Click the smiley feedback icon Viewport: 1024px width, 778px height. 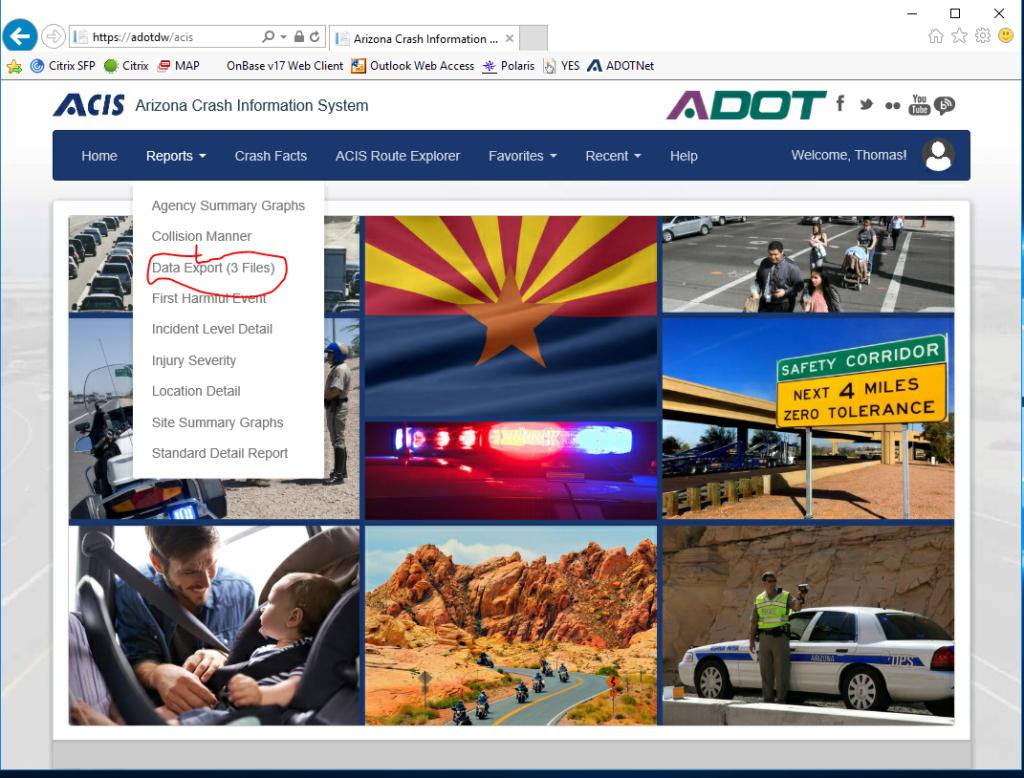tap(1004, 35)
